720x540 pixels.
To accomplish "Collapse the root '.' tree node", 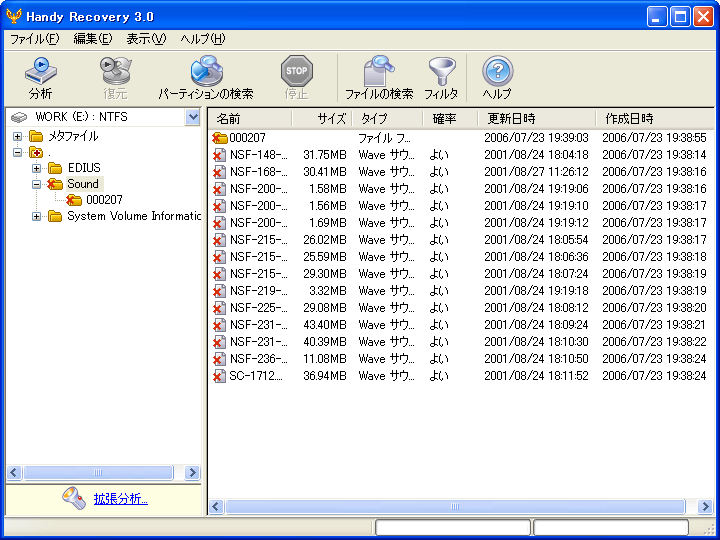I will 17,152.
